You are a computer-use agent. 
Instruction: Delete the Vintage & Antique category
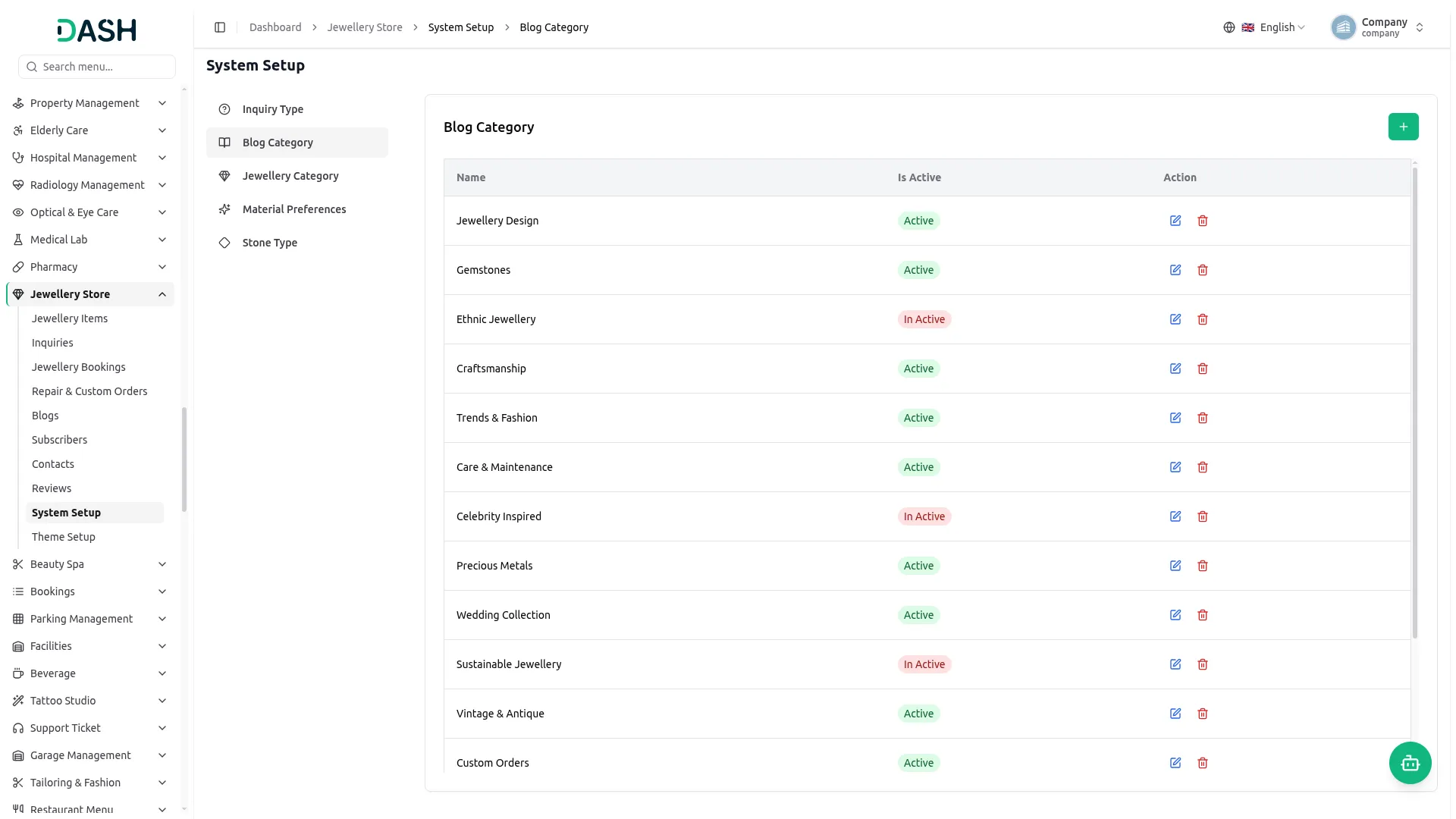pyautogui.click(x=1203, y=714)
